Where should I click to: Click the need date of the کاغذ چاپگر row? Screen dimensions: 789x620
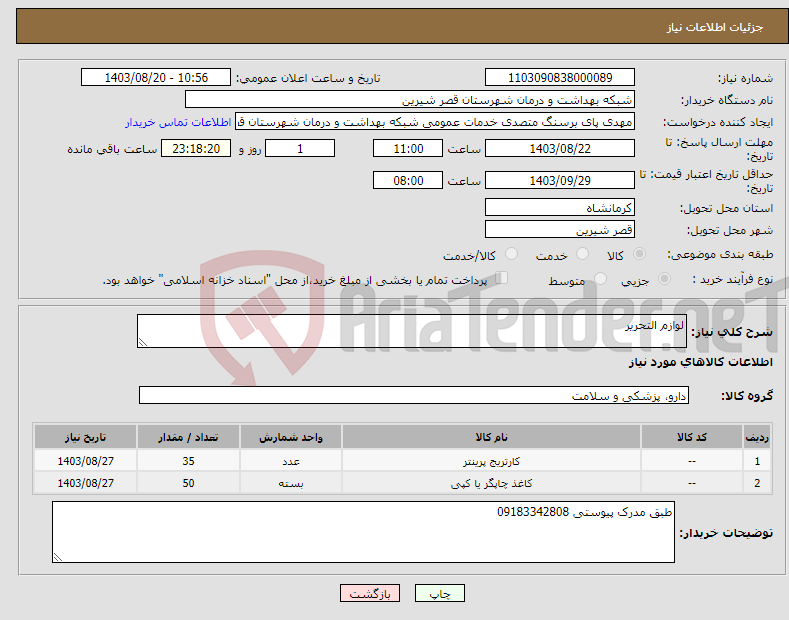pyautogui.click(x=86, y=483)
